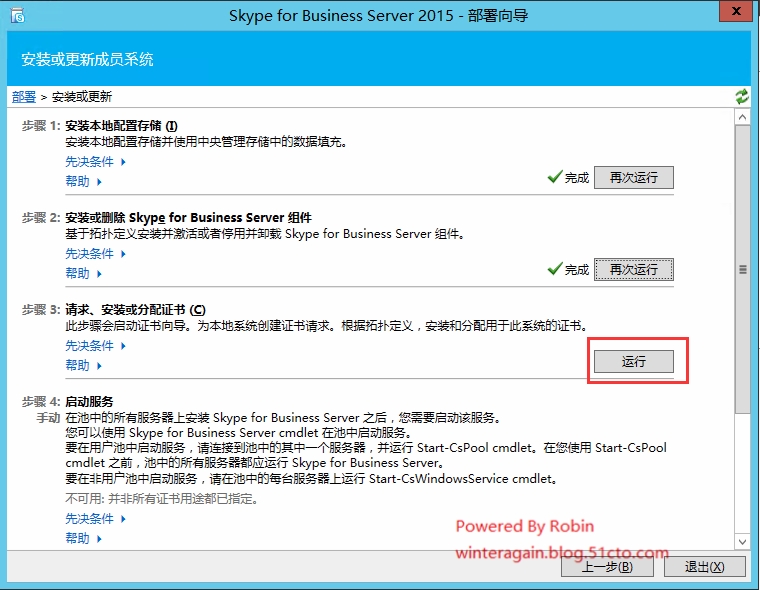Click the scrollbar up arrow

[742, 117]
